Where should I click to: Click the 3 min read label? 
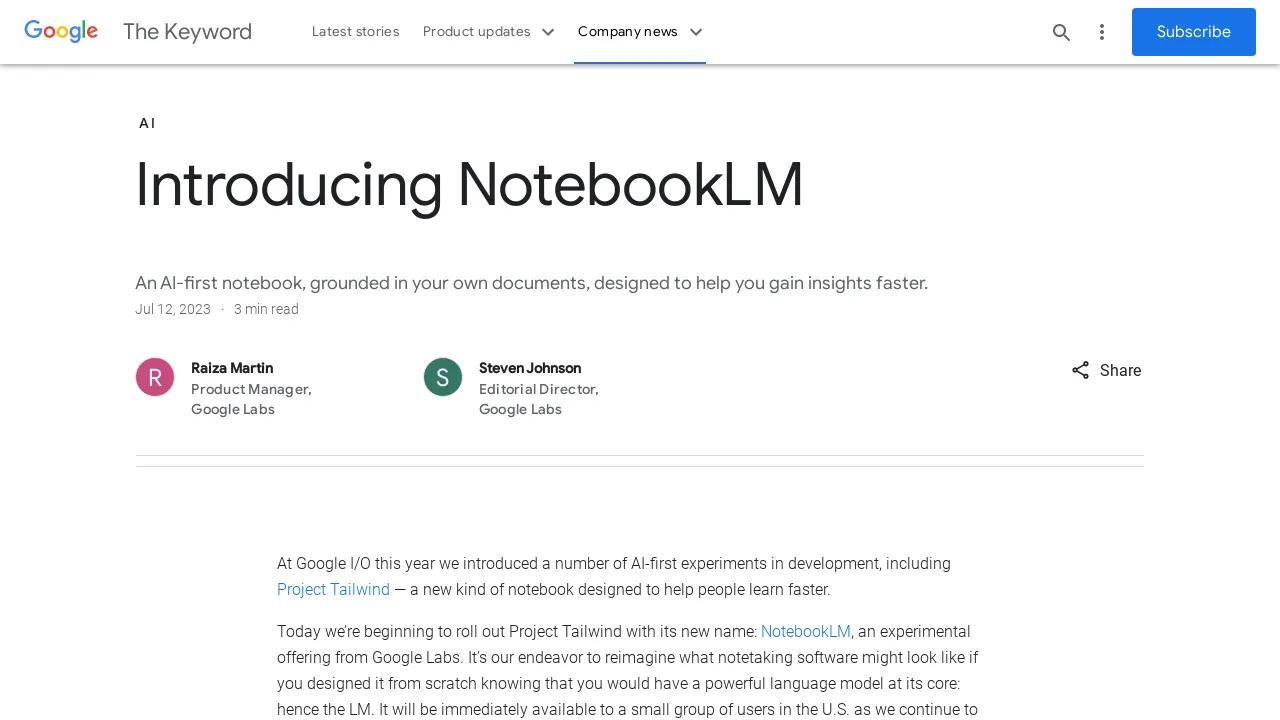coord(266,309)
